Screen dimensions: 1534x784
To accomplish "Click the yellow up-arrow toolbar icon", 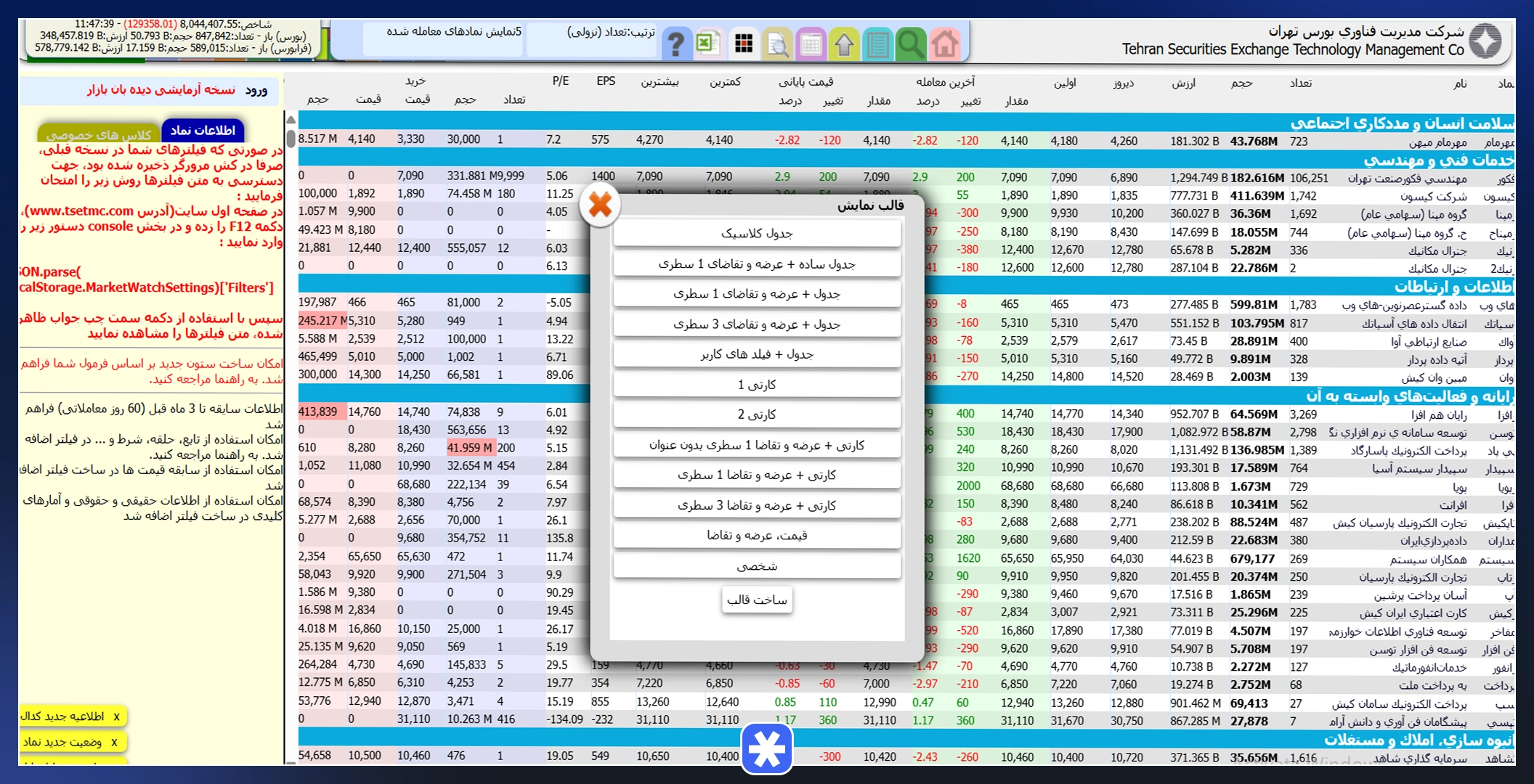I will [844, 44].
